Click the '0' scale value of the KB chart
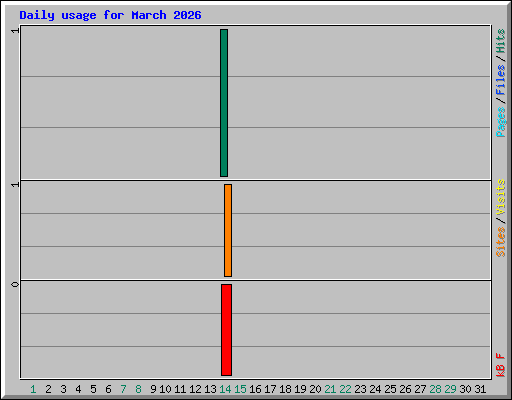The height and width of the screenshot is (400, 512). click(x=15, y=284)
